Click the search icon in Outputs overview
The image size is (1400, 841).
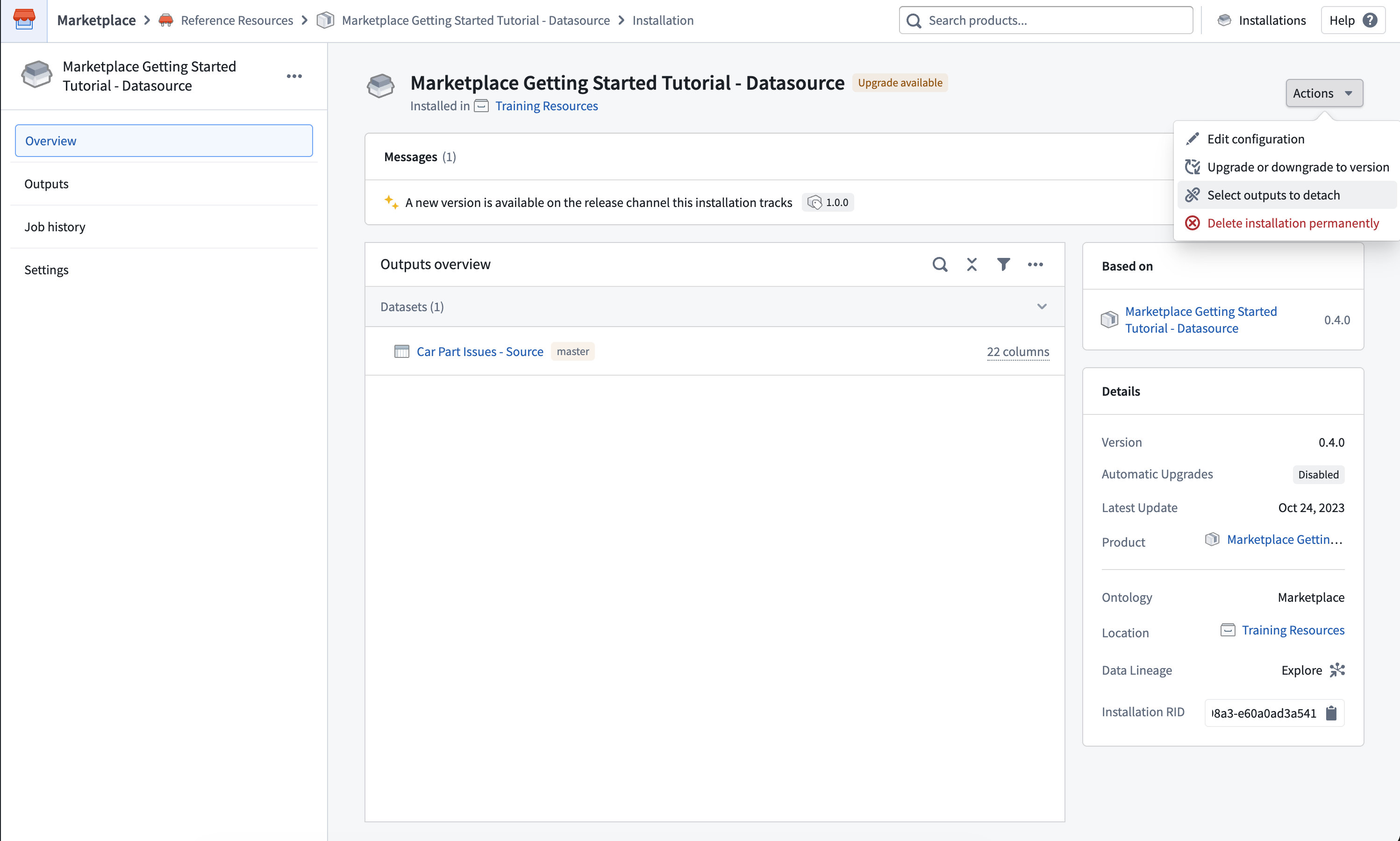click(x=940, y=264)
